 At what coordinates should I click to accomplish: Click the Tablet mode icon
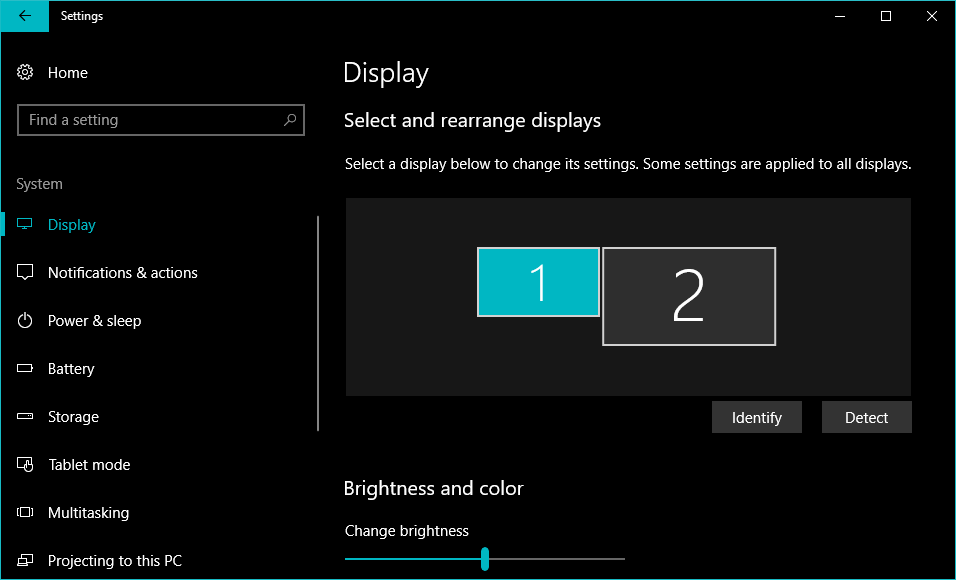pyautogui.click(x=26, y=465)
